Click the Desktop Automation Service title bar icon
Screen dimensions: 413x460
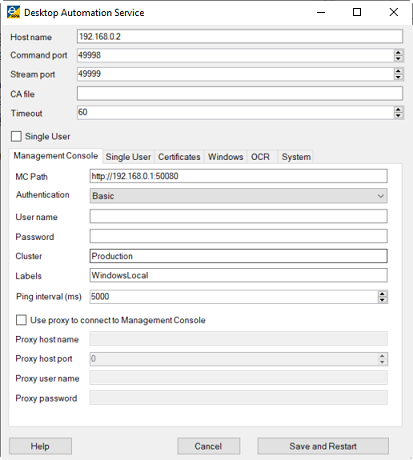(13, 12)
